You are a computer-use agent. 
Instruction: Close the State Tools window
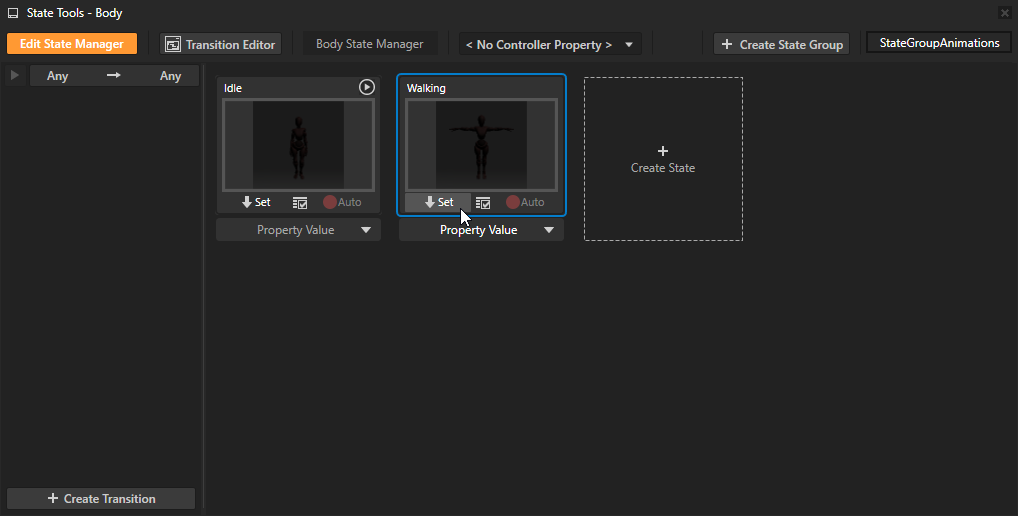coord(1004,12)
